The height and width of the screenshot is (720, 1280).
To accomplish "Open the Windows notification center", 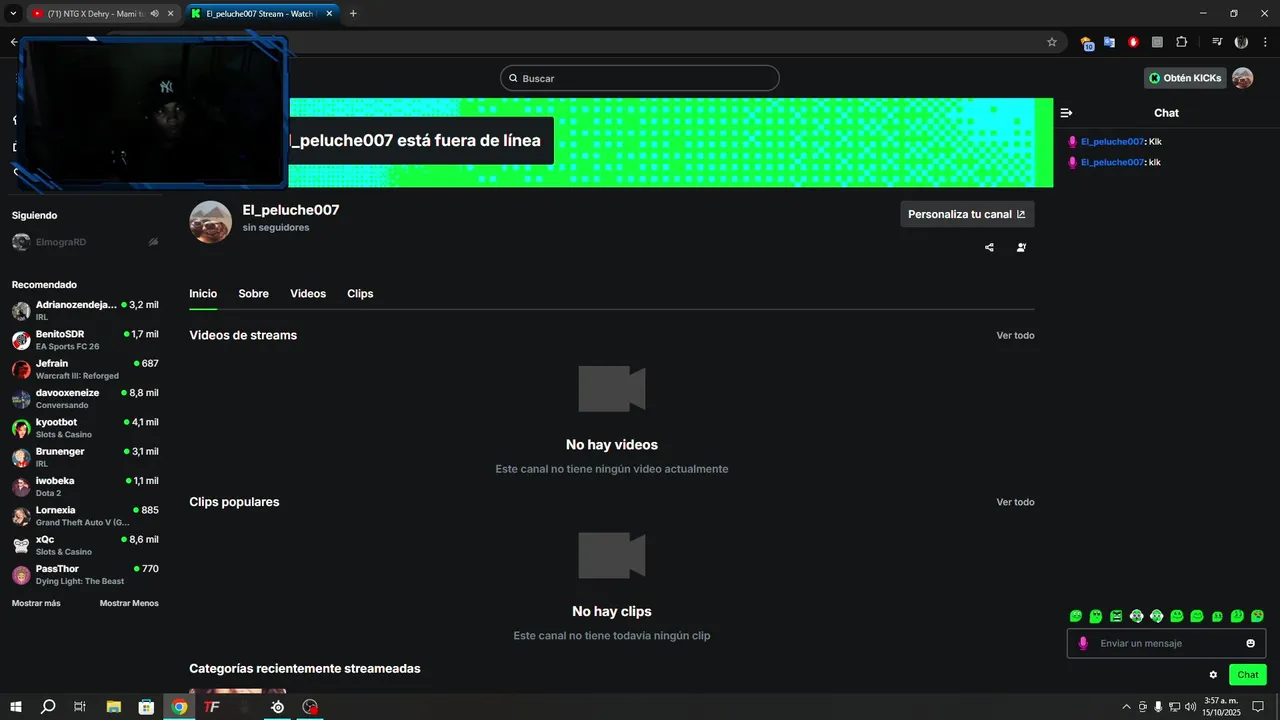I will (x=1258, y=707).
